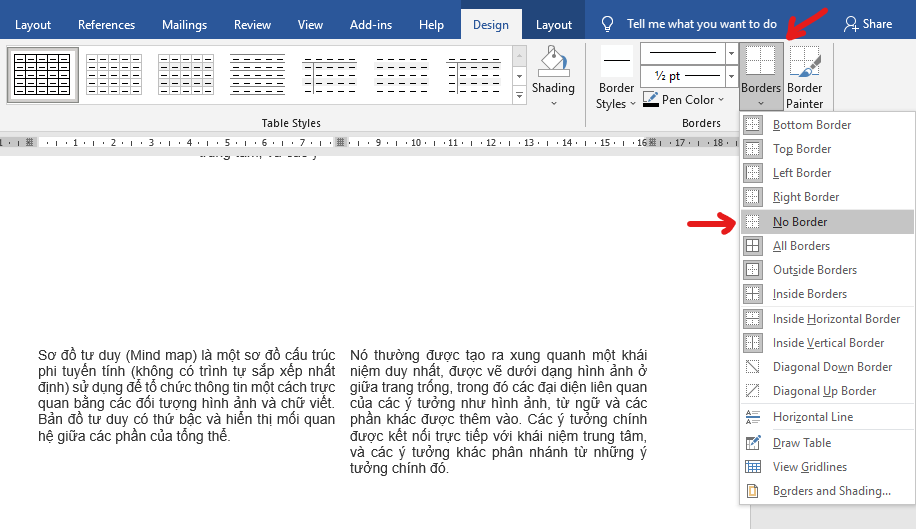The image size is (916, 529).
Task: Select the first plain table style thumbnail
Action: click(x=43, y=74)
